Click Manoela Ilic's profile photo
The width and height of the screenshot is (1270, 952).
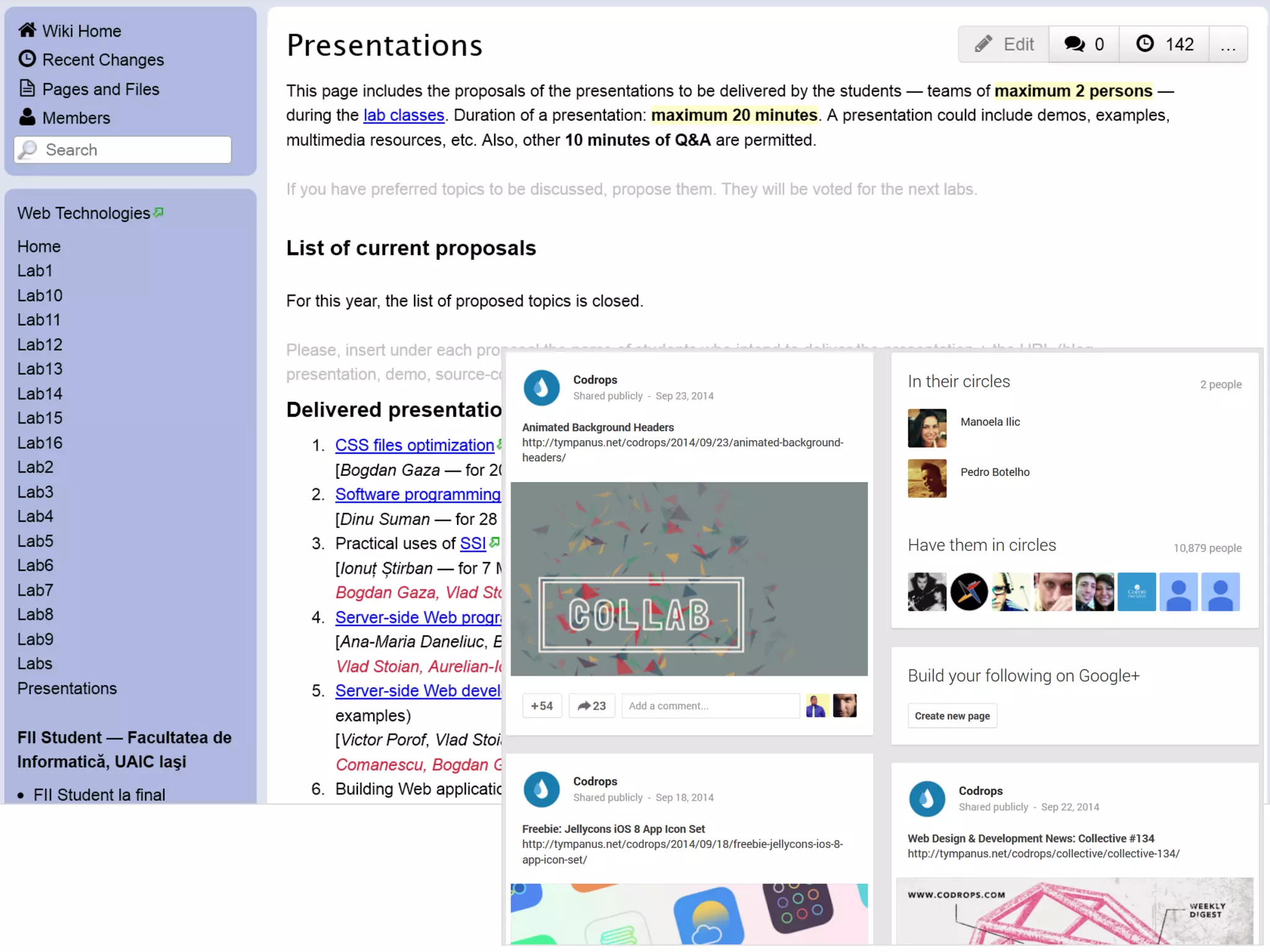(x=926, y=428)
